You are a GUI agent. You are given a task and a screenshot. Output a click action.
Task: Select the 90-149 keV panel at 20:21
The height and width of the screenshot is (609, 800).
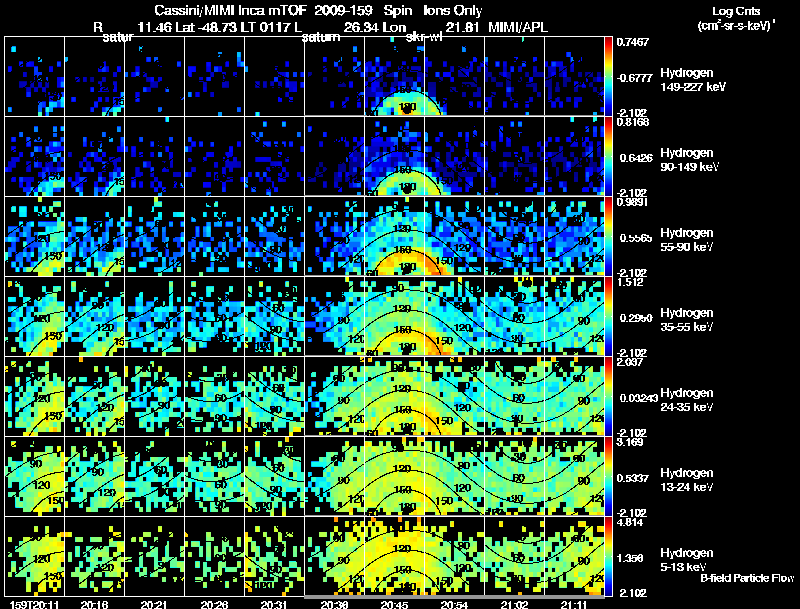coord(155,157)
